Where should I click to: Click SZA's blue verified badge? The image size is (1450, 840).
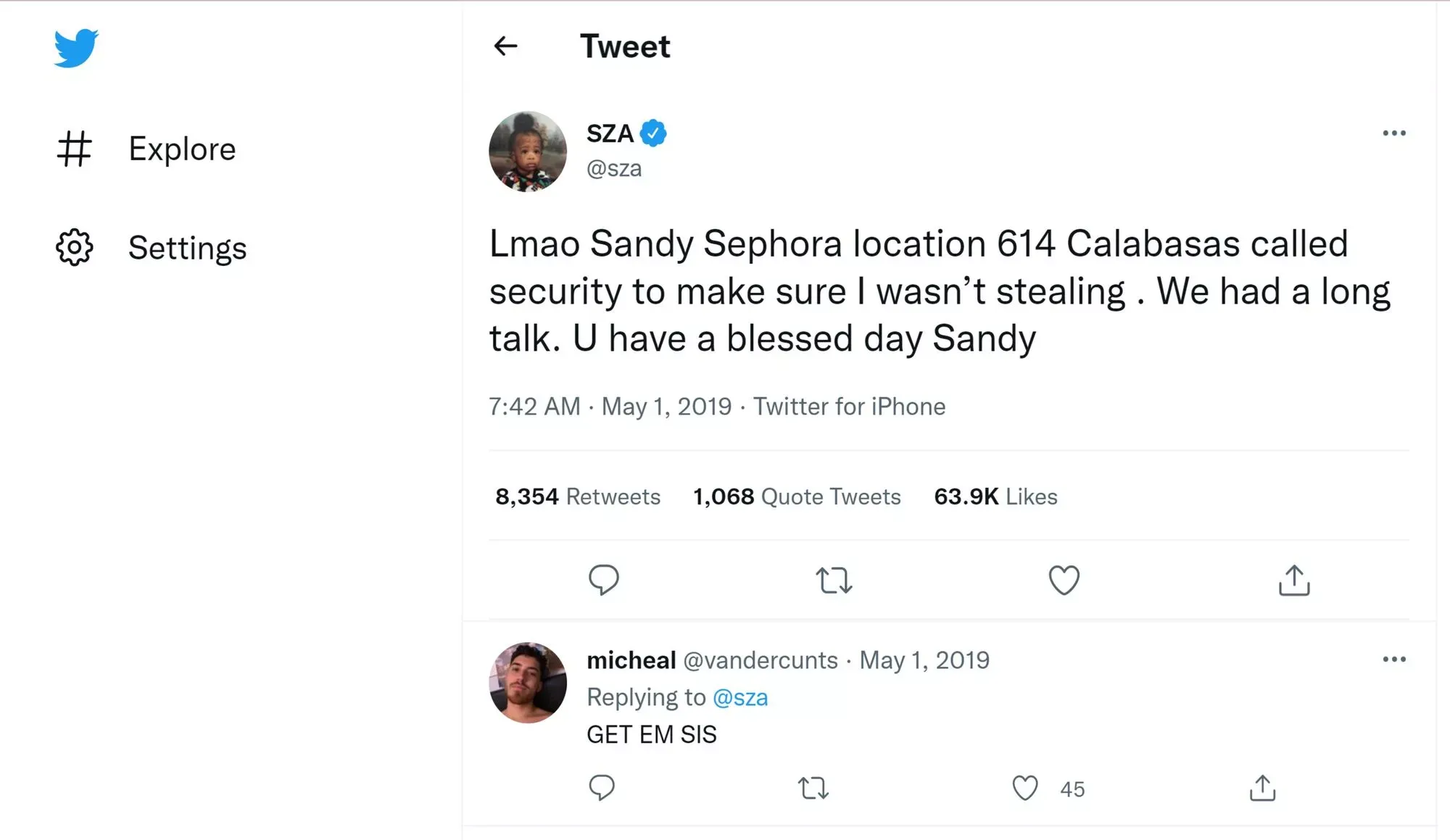tap(653, 133)
